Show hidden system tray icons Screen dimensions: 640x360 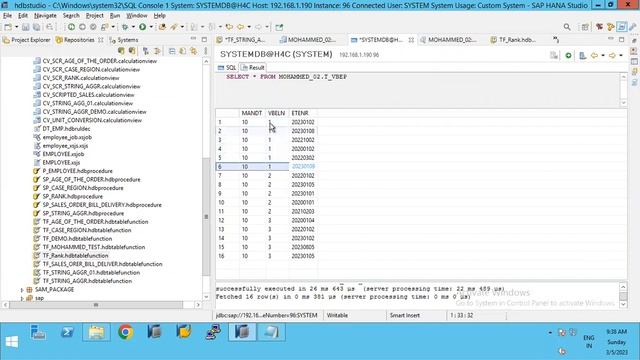tap(550, 333)
